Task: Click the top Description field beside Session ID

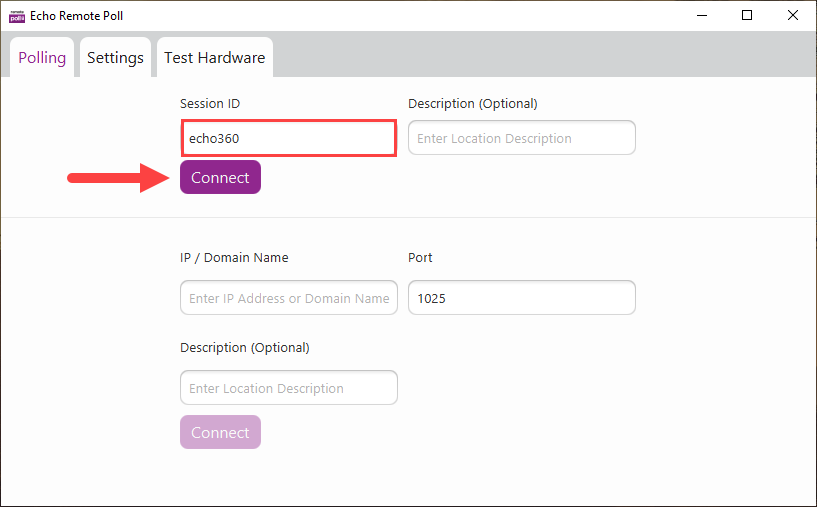Action: 522,138
